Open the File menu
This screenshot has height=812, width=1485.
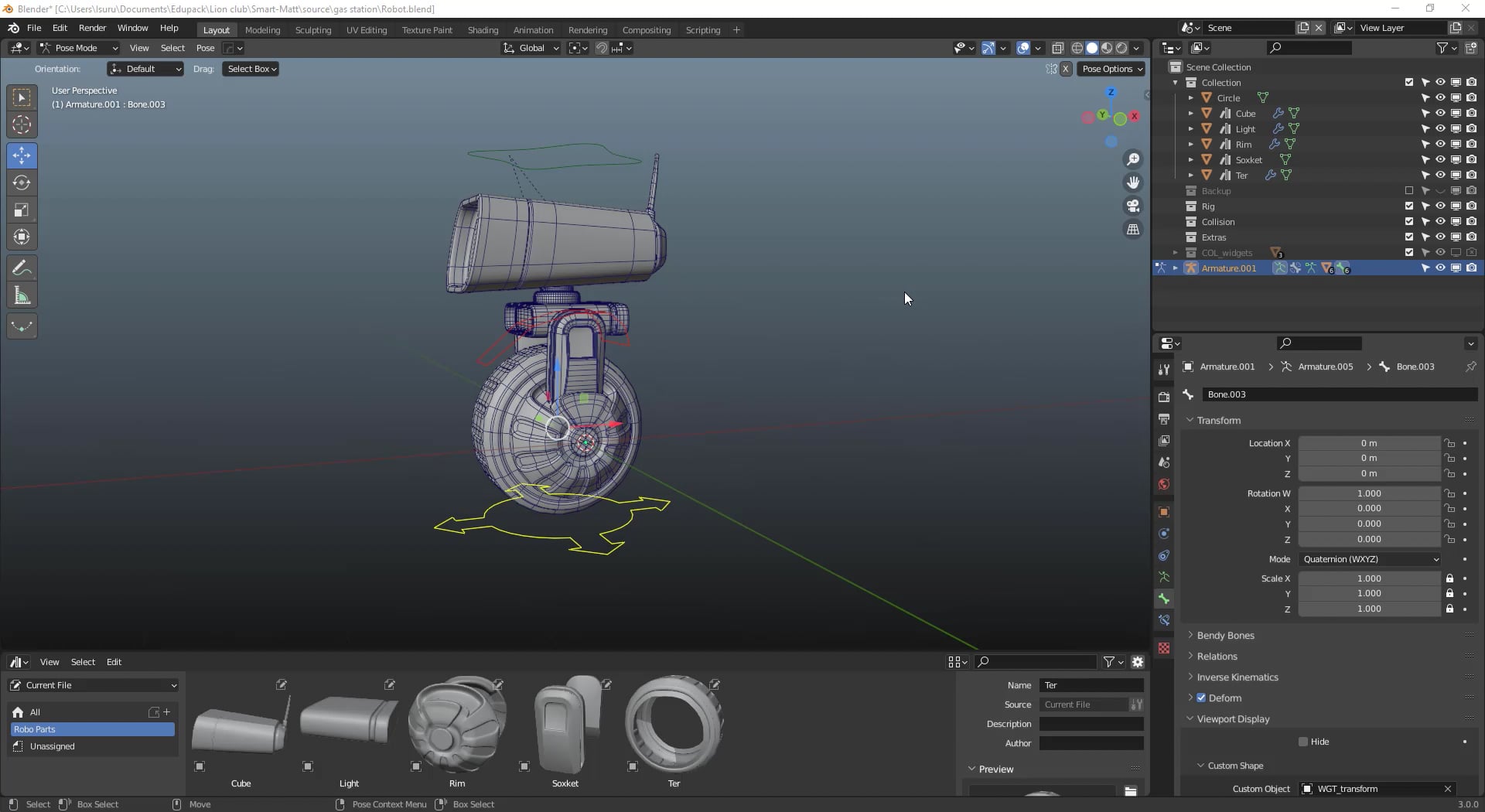coord(34,28)
